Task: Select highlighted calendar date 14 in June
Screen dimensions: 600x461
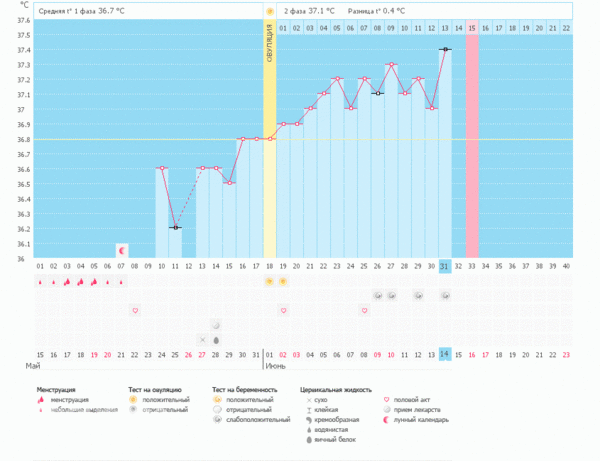Action: [x=445, y=354]
